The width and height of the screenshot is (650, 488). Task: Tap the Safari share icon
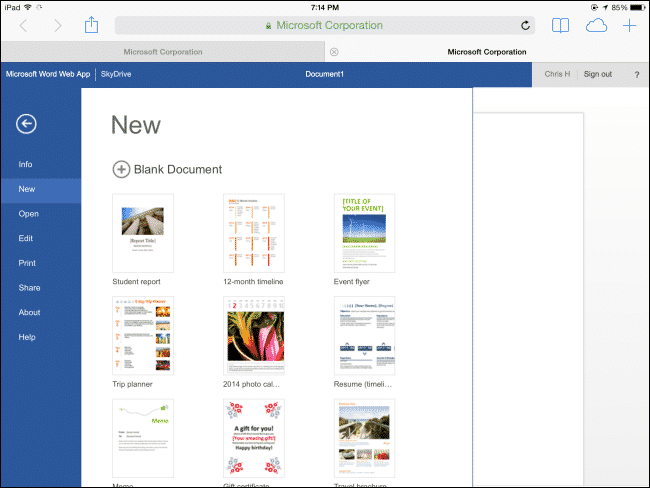[91, 25]
